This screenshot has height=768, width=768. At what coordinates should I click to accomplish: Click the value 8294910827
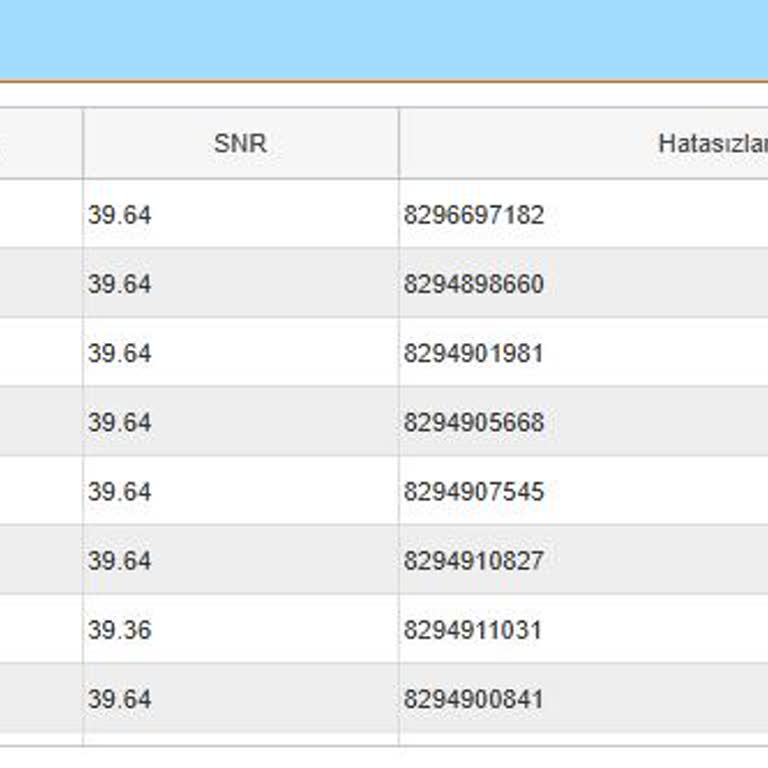click(x=474, y=560)
